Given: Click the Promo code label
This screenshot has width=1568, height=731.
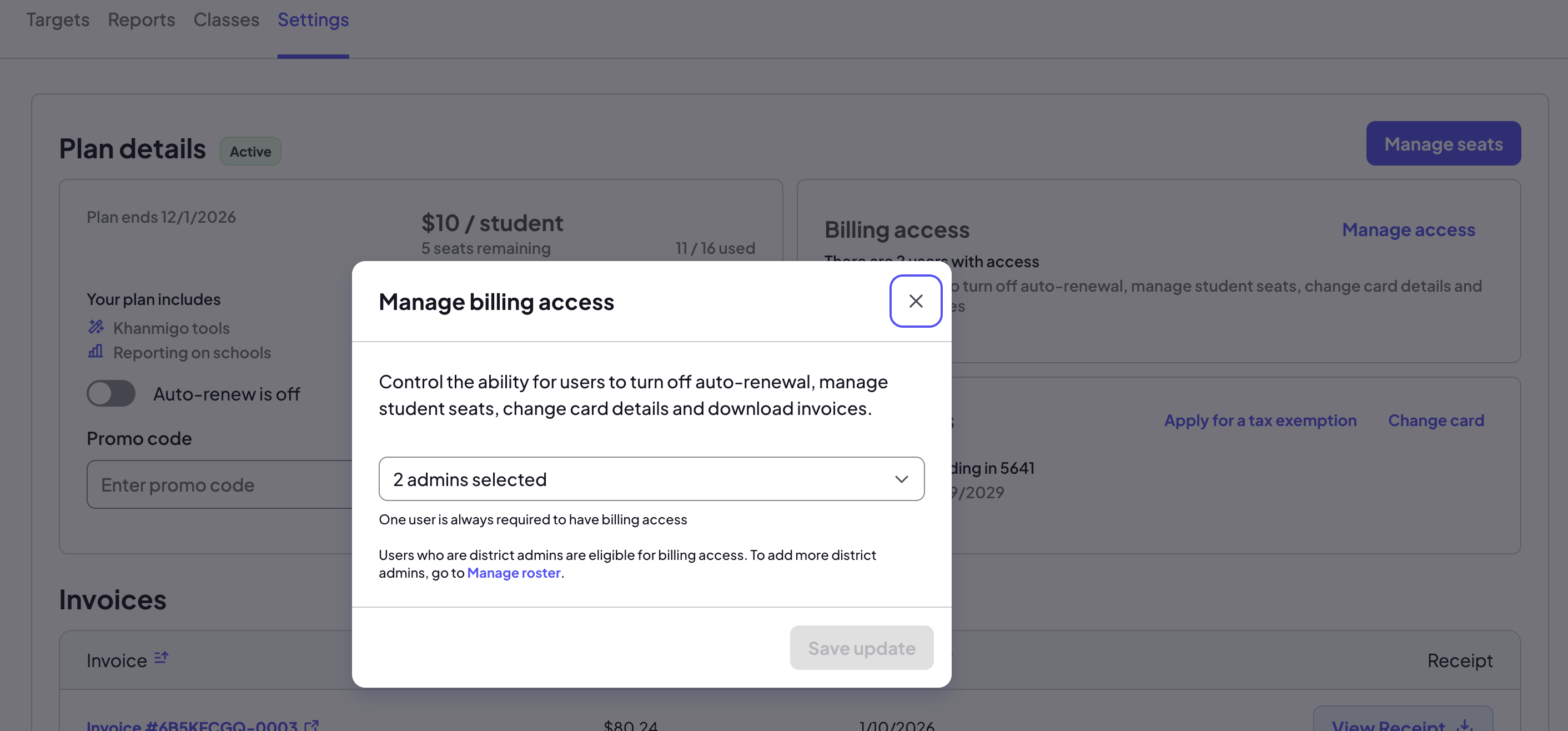Looking at the screenshot, I should tap(139, 438).
